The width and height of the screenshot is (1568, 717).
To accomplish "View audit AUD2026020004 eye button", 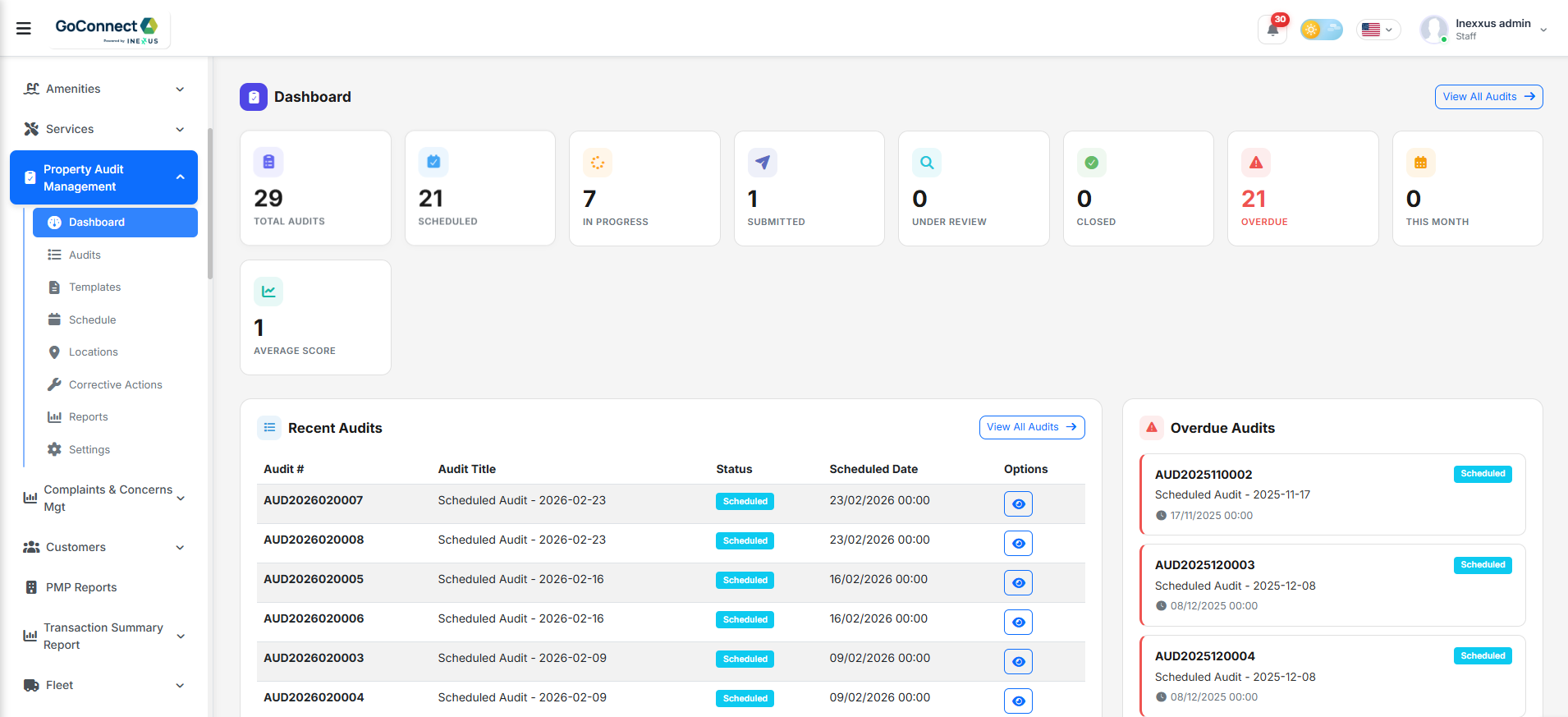I will tap(1018, 701).
